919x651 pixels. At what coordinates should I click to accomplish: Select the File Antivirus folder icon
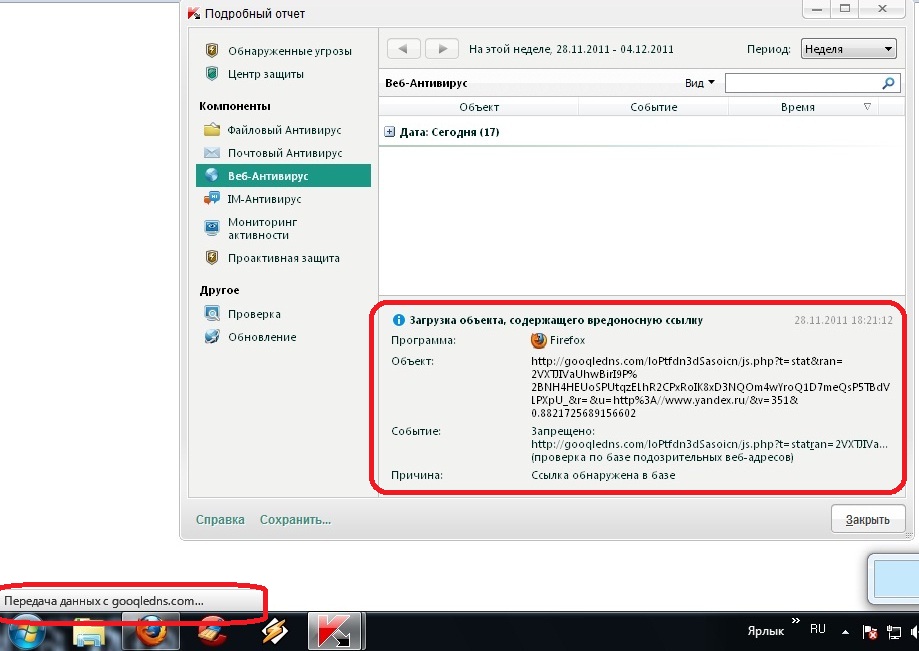[x=211, y=130]
